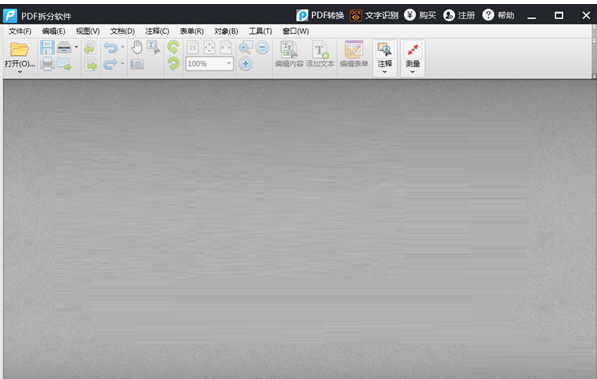
Task: Click the 文字识别 OCR button
Action: click(374, 15)
